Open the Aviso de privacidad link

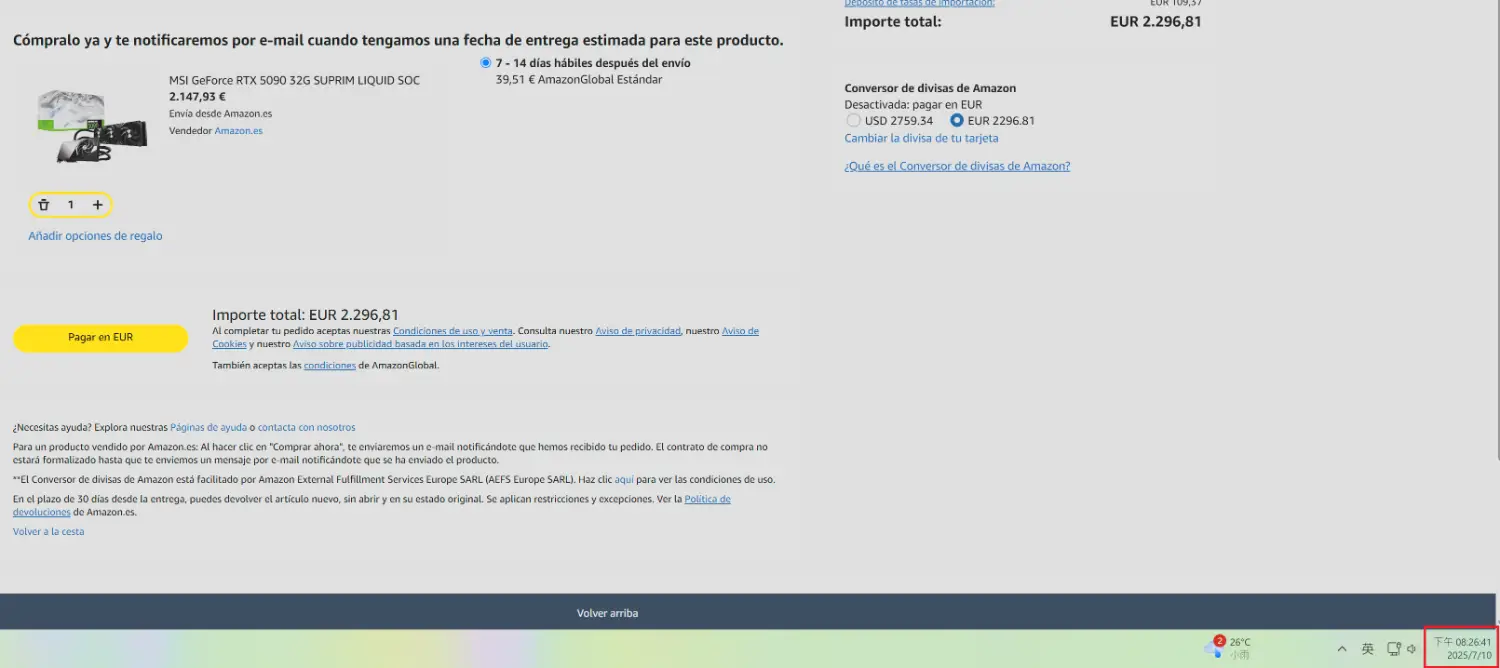[x=638, y=331]
